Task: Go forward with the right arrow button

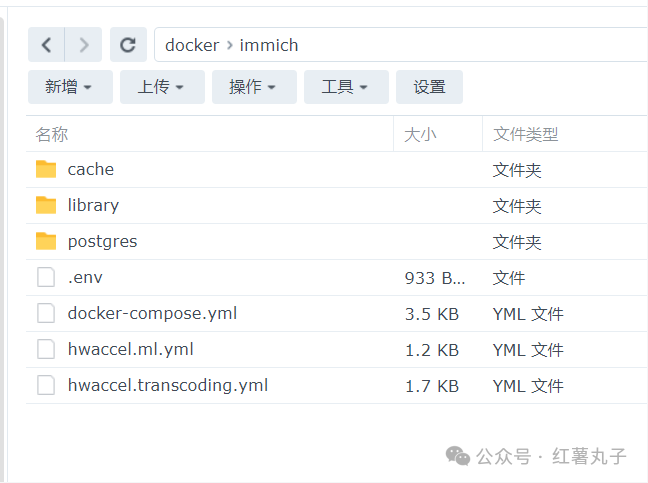Action: coord(83,45)
